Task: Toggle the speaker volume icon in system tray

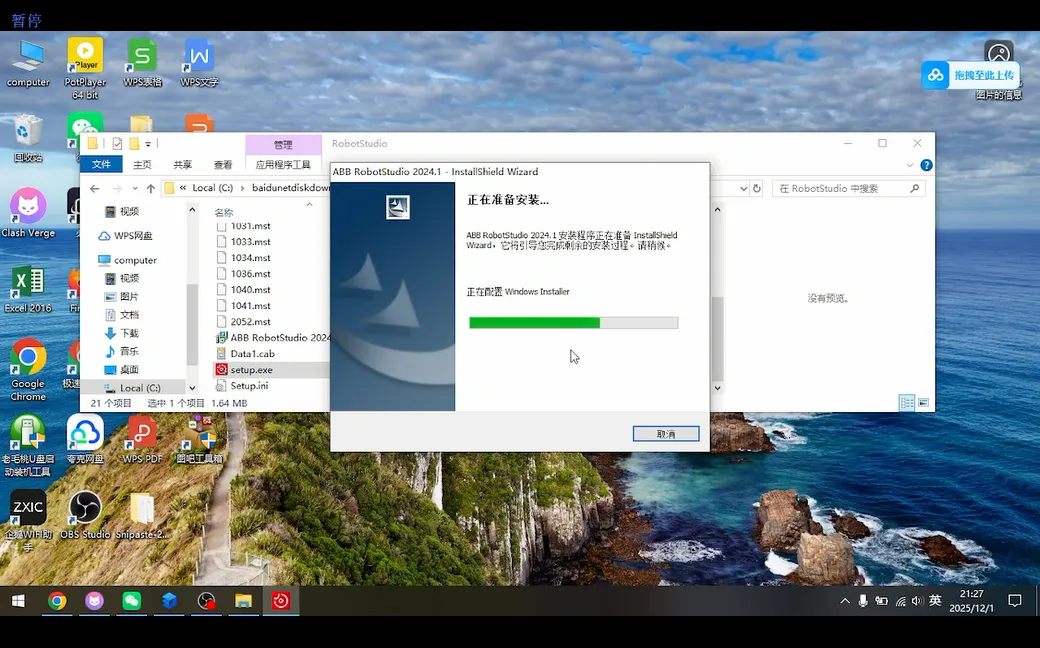Action: [x=917, y=601]
